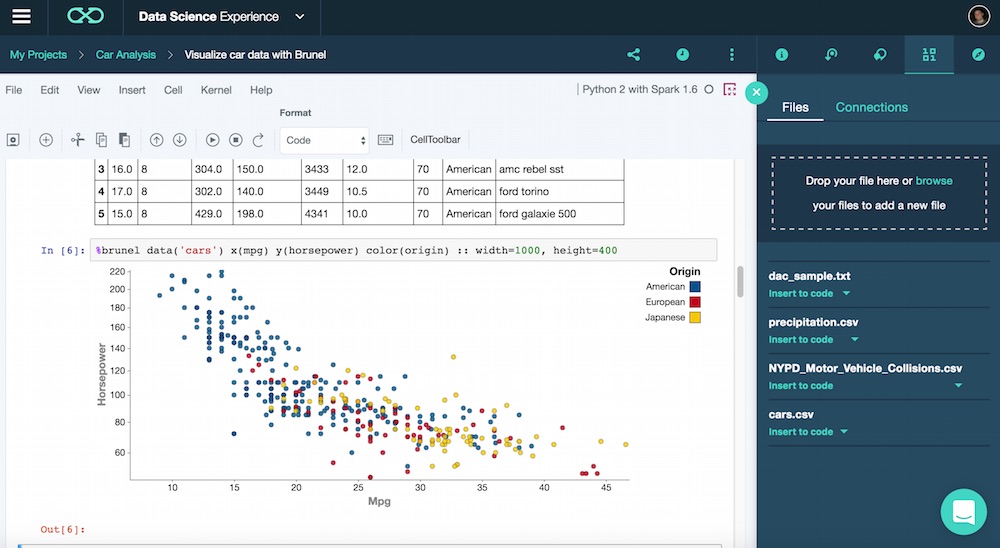Click the European red legend swatch
The width and height of the screenshot is (1000, 548).
pyautogui.click(x=694, y=302)
